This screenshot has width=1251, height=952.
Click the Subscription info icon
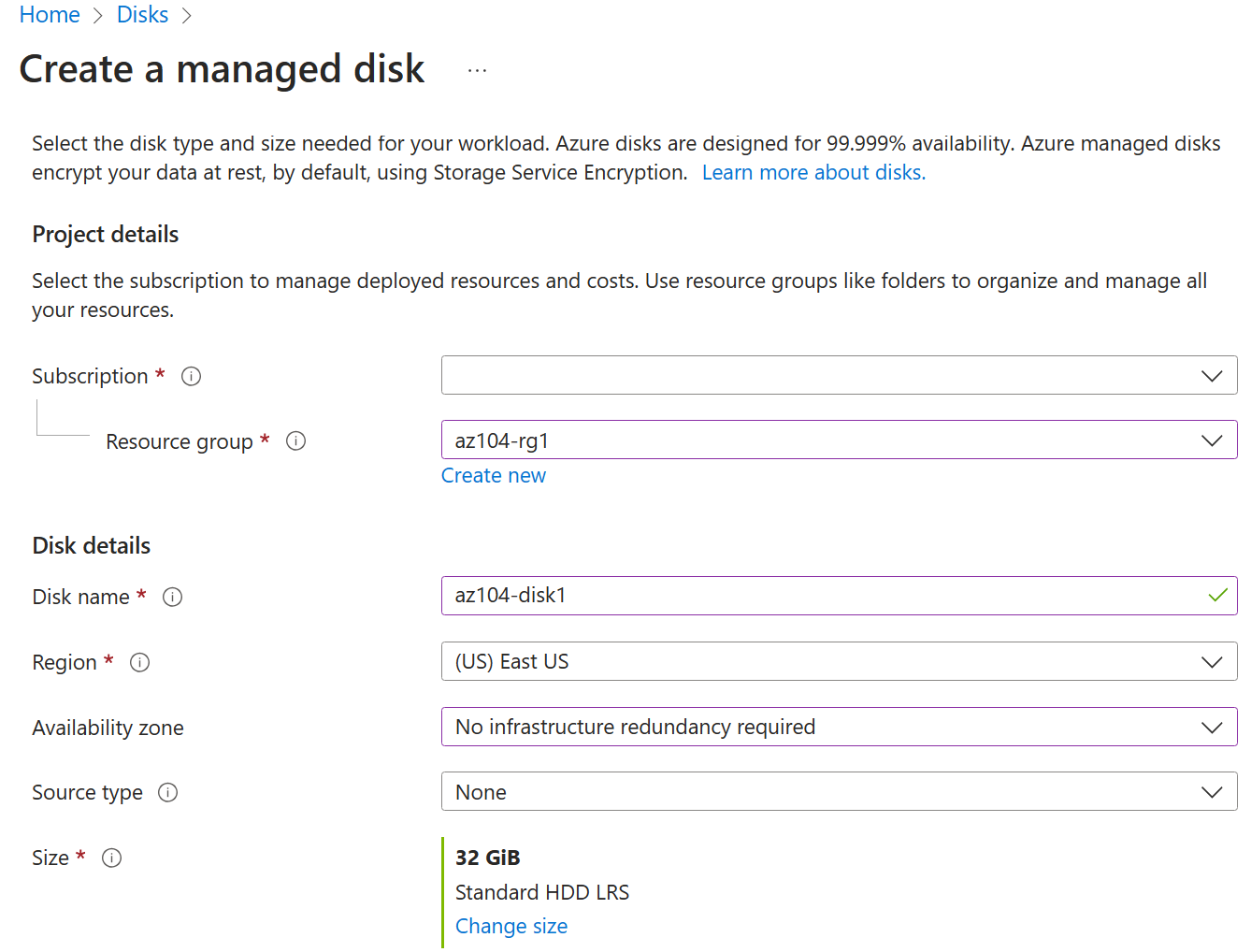(191, 376)
